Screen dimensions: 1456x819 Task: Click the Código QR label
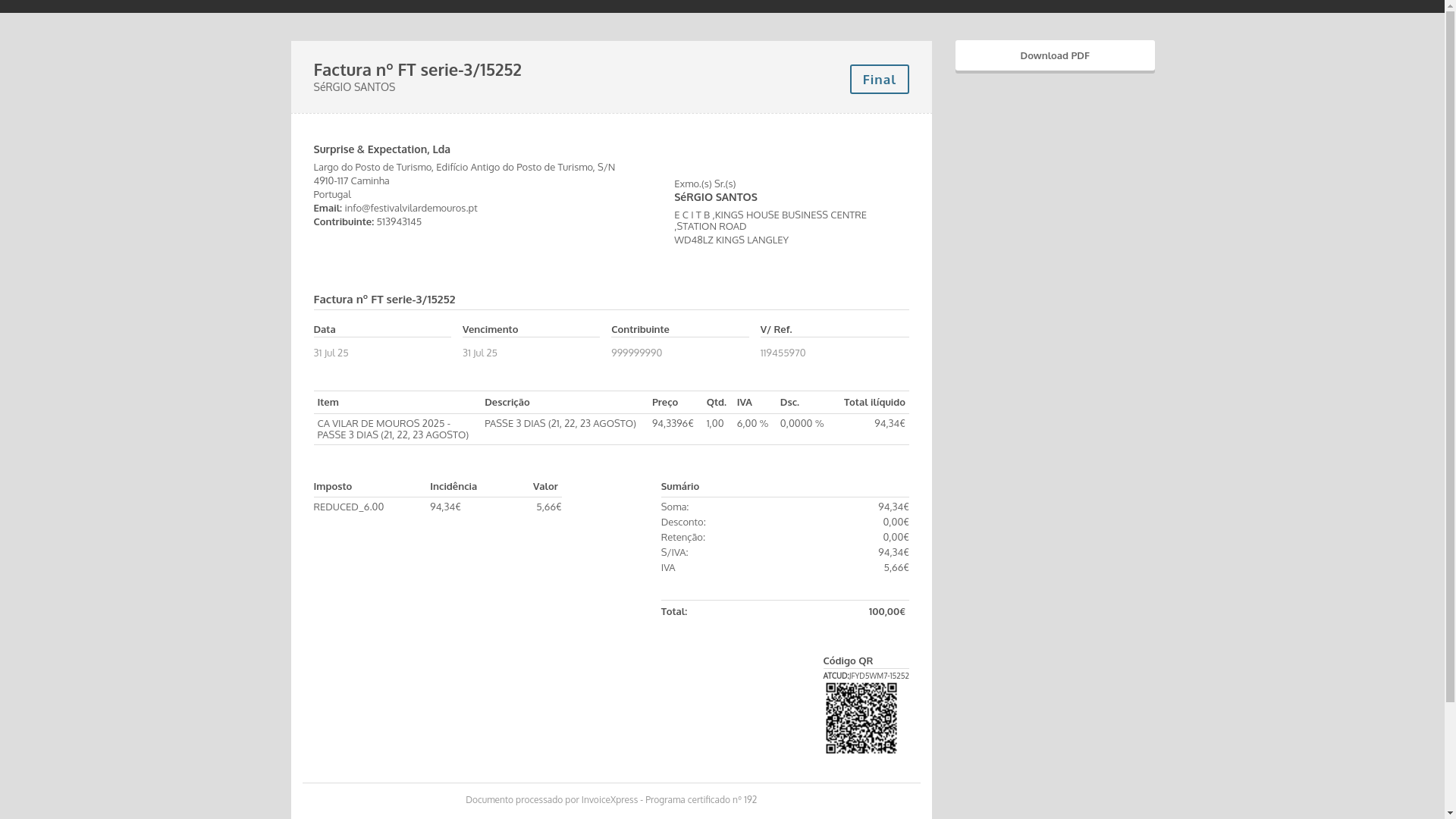(847, 661)
